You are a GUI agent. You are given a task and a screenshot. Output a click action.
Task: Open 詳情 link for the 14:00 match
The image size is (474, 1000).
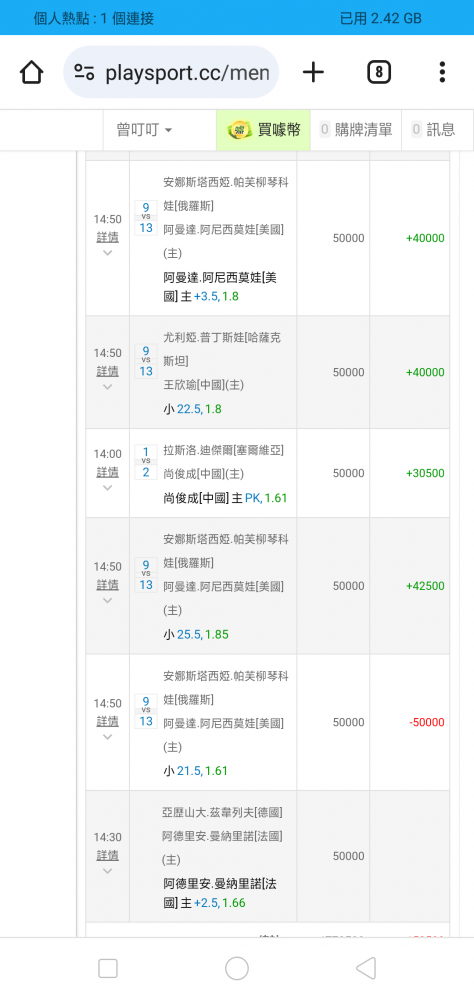point(107,472)
